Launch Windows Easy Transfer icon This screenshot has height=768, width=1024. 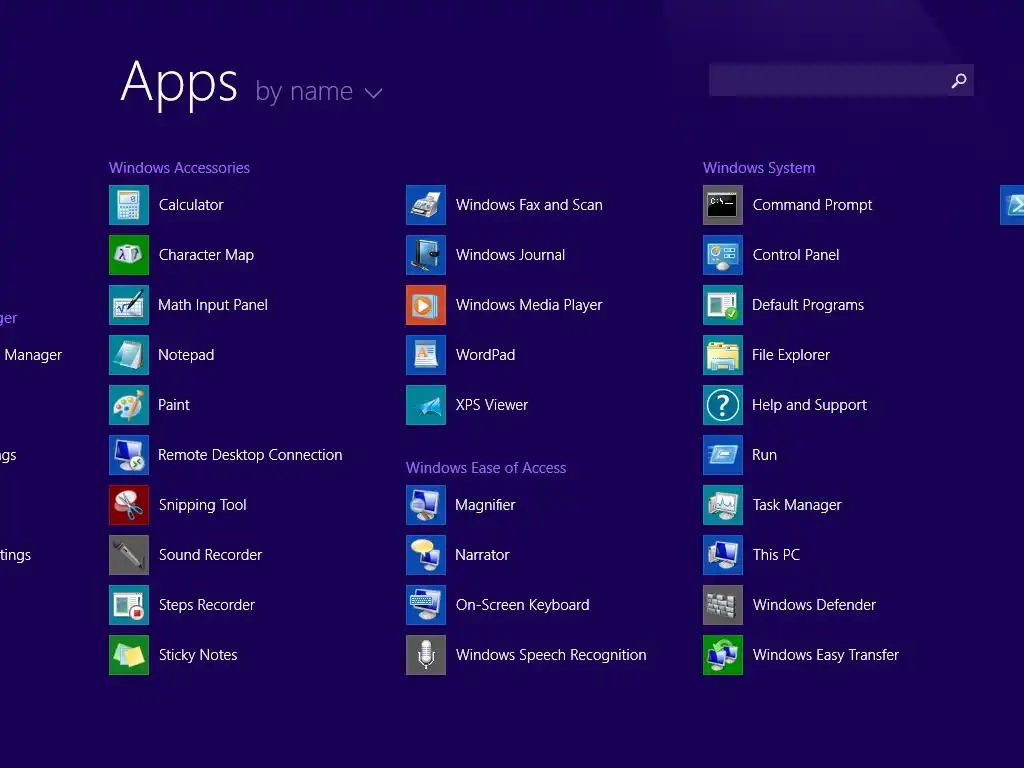click(x=723, y=655)
